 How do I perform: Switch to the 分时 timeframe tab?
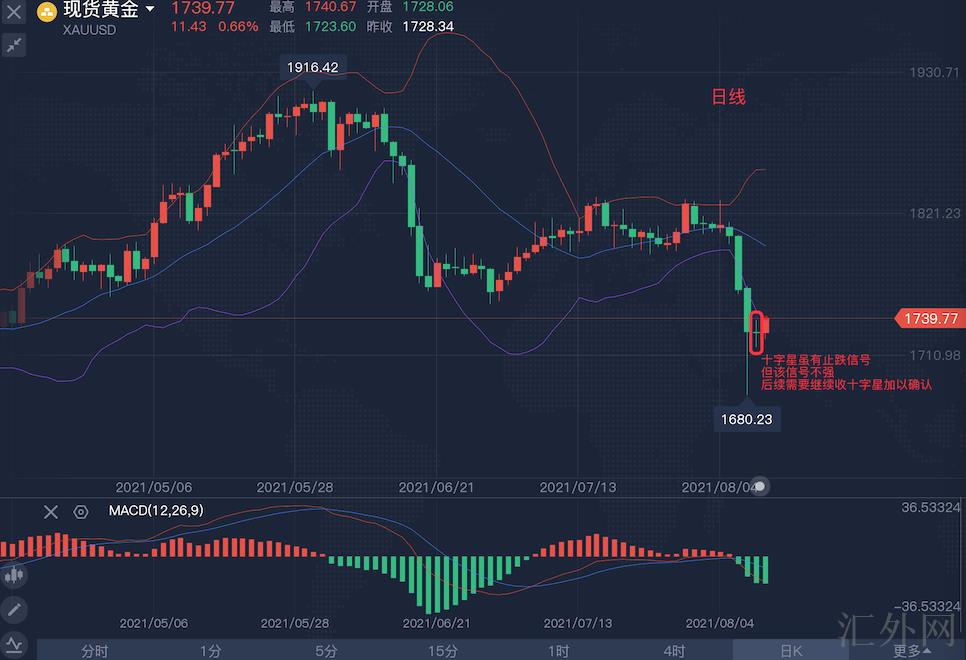(x=94, y=650)
